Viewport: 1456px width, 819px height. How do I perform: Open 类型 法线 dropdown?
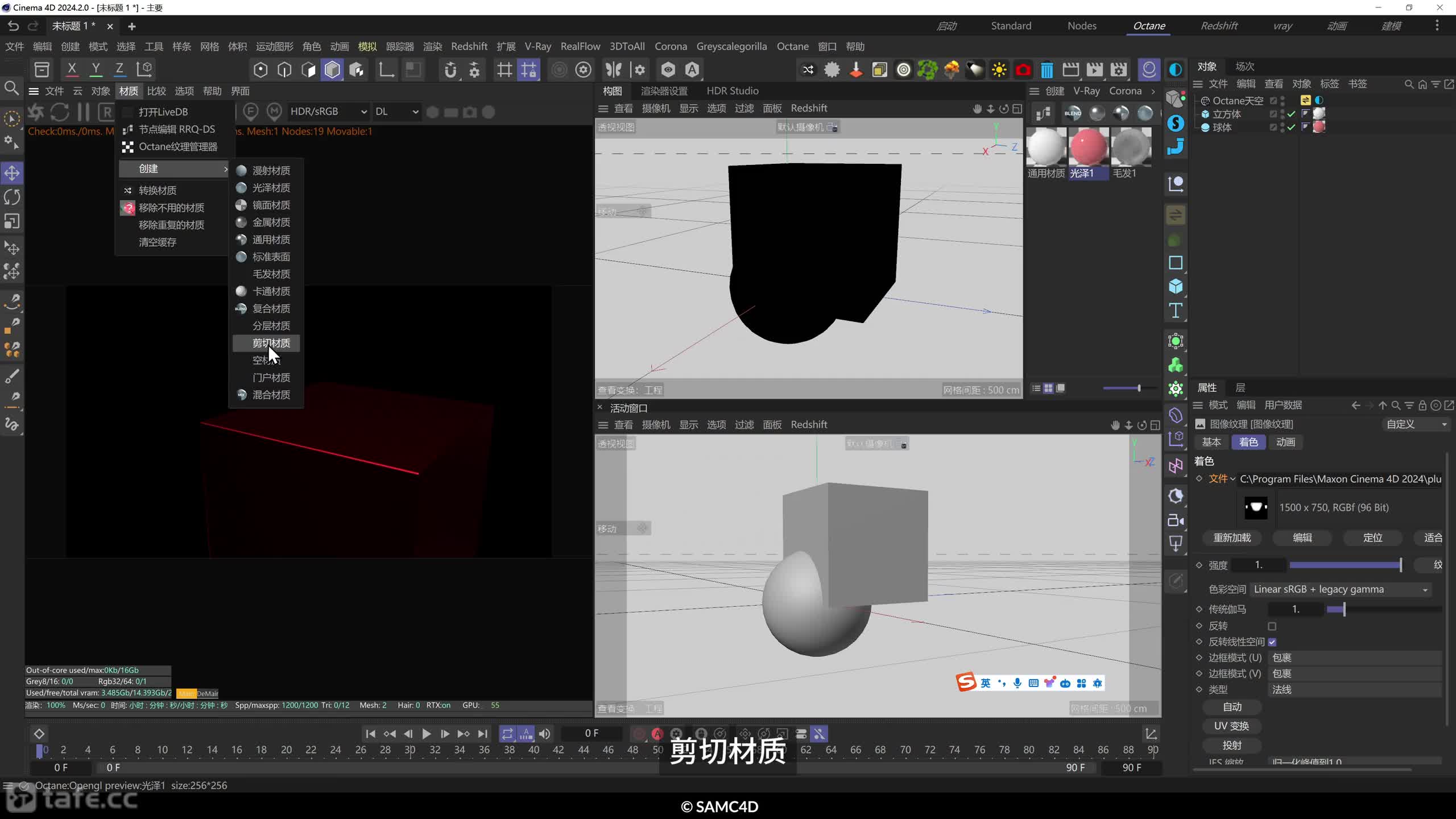tap(1355, 690)
